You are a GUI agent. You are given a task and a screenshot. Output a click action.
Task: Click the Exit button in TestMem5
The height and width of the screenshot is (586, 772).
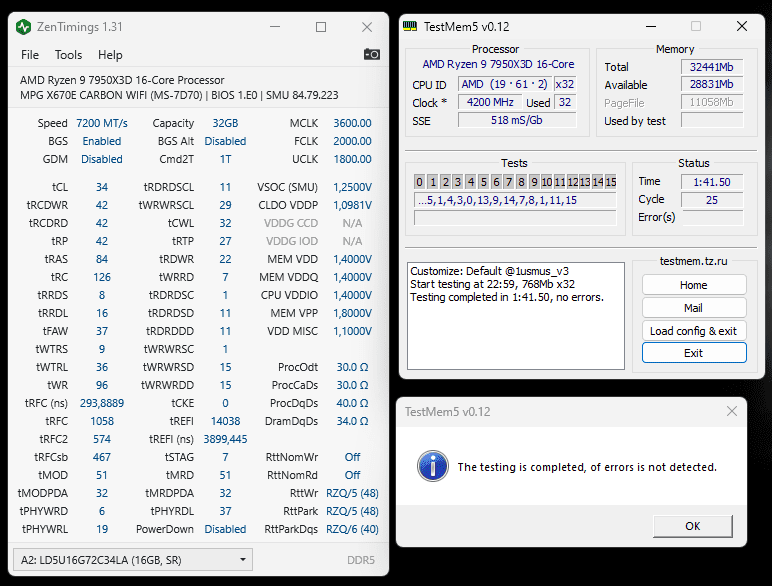click(694, 353)
